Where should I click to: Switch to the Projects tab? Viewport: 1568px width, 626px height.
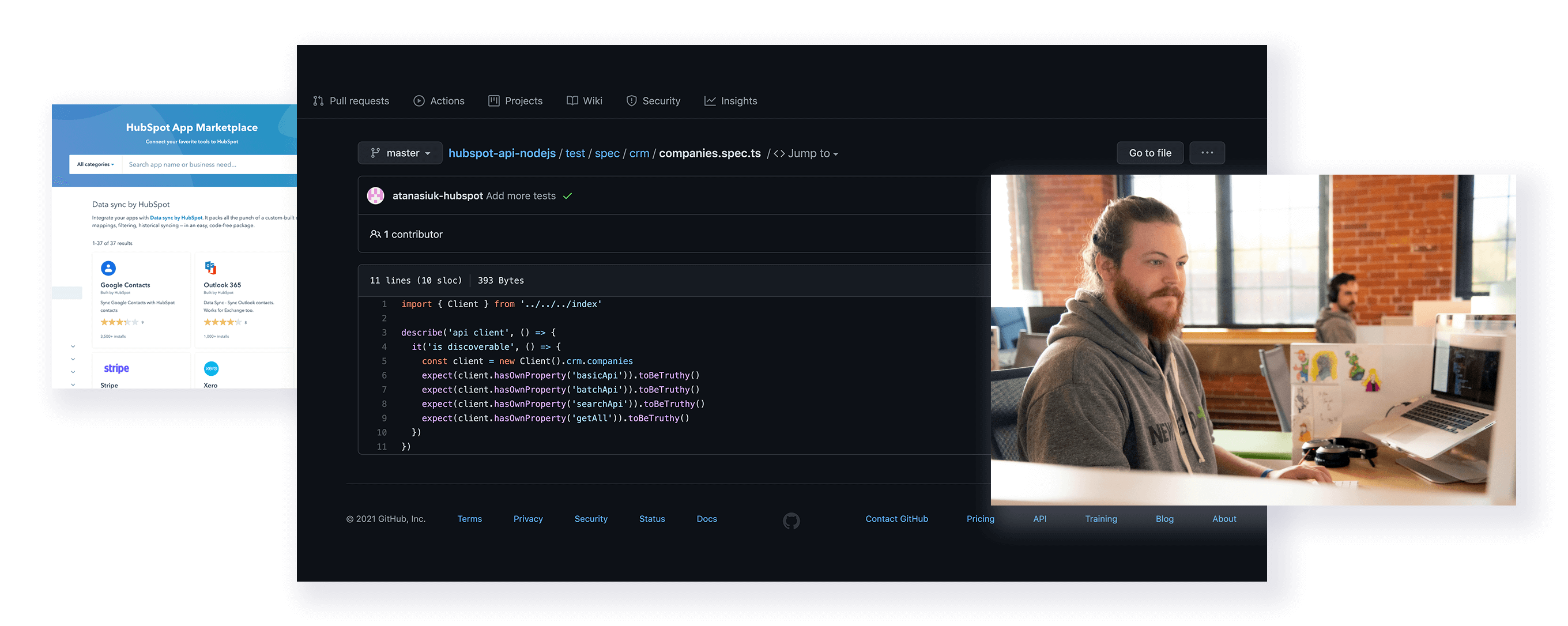515,101
